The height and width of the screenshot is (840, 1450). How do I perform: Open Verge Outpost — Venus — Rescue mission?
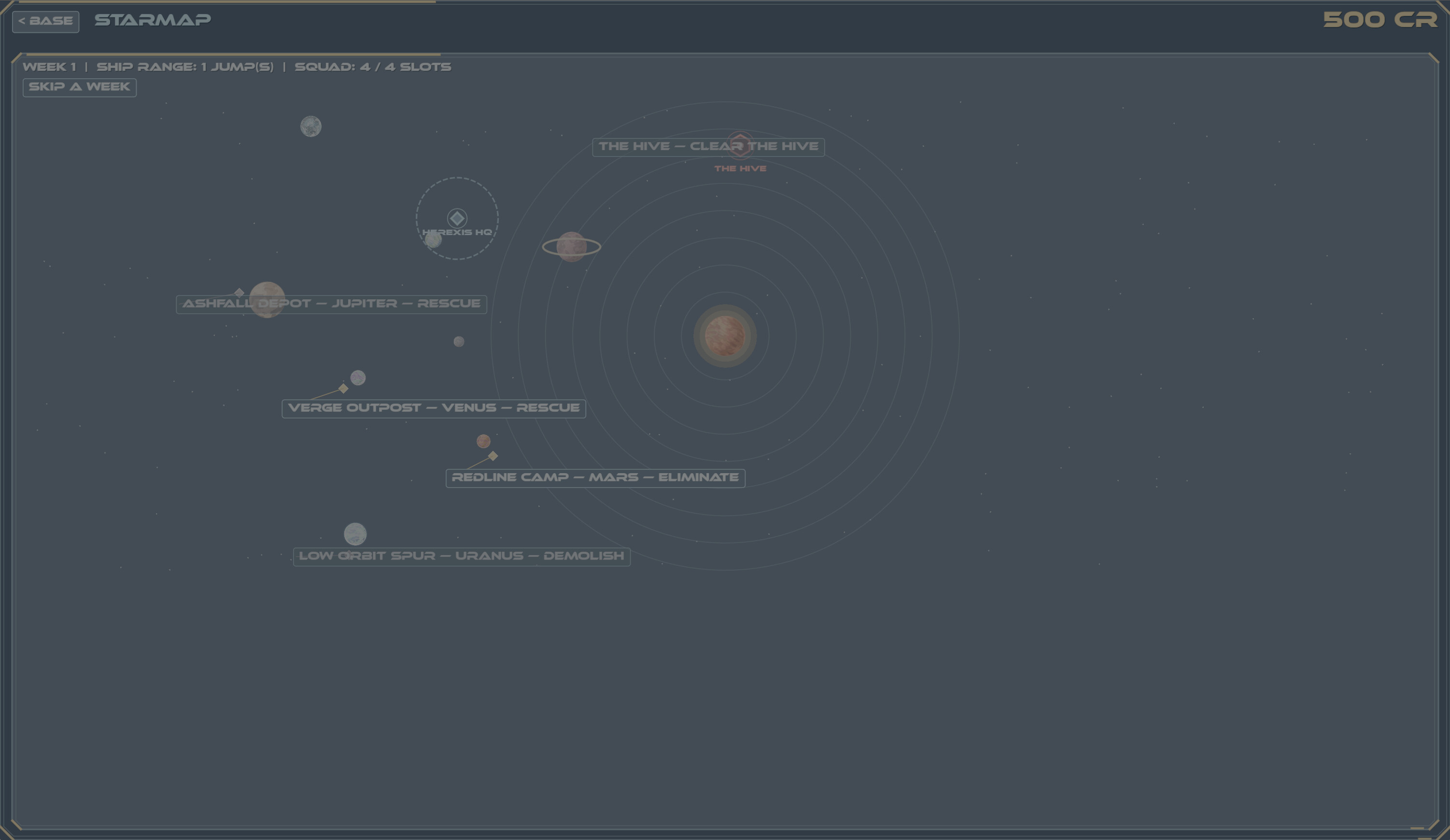coord(434,408)
